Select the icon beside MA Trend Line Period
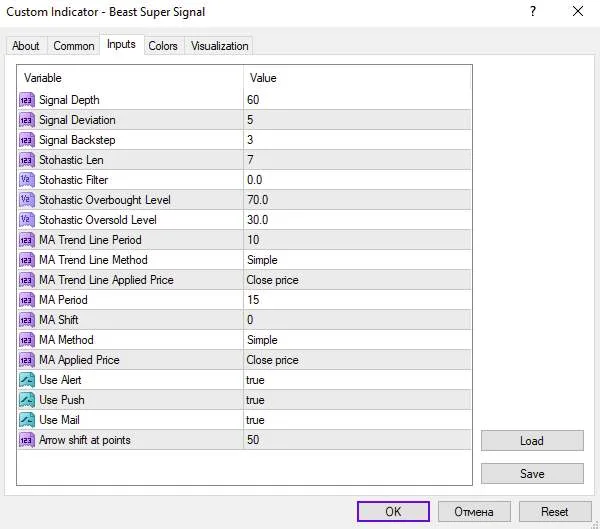Viewport: 600px width, 529px height. click(27, 240)
